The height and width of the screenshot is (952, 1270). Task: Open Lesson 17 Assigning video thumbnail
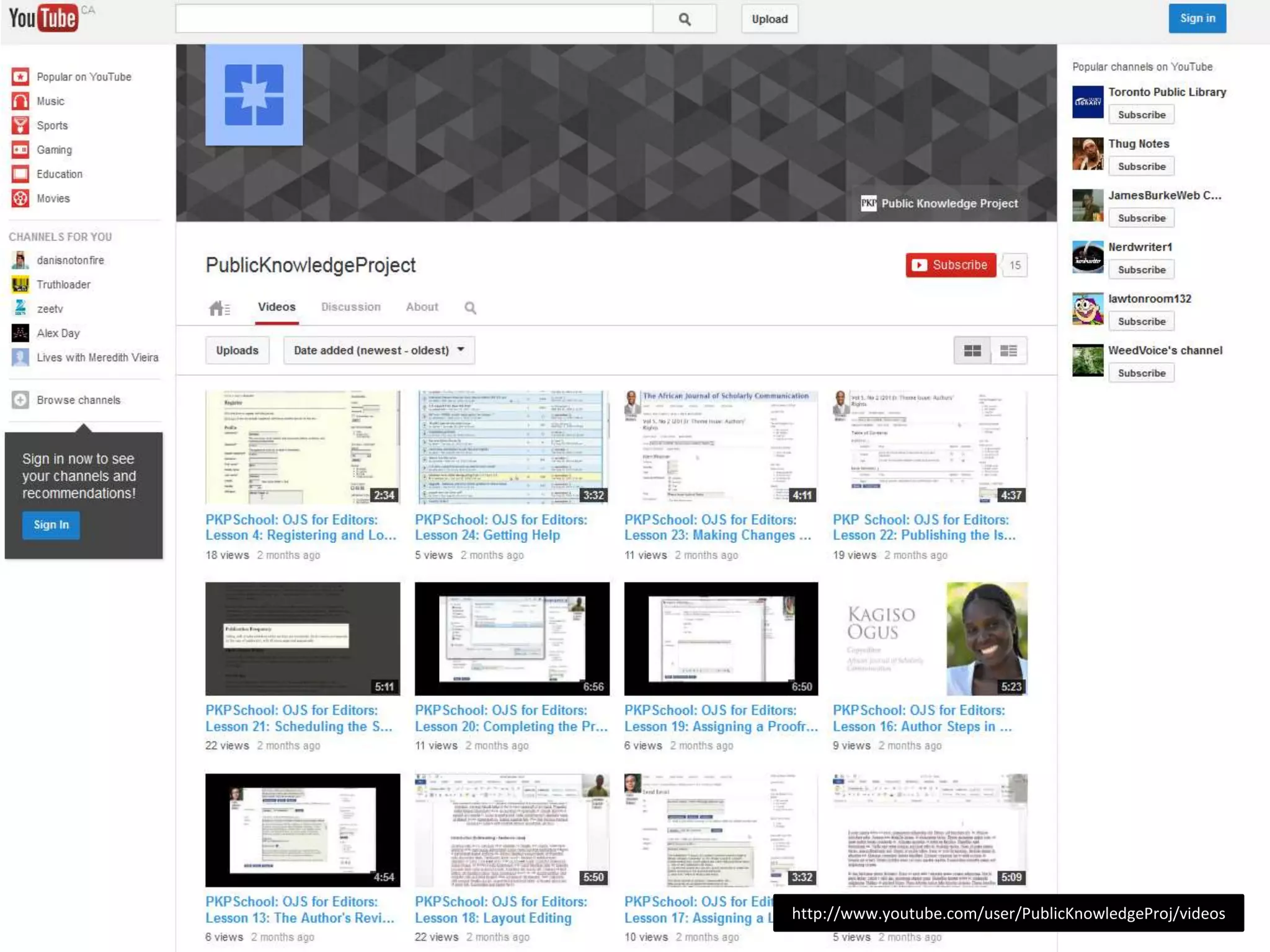click(721, 830)
